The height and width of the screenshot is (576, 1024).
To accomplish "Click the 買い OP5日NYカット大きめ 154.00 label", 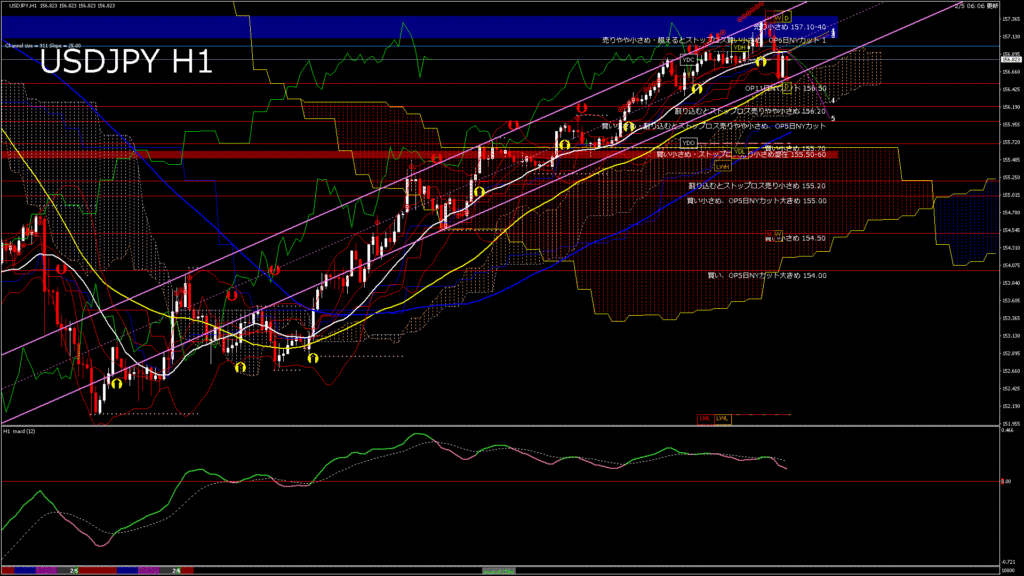I will 766,275.
